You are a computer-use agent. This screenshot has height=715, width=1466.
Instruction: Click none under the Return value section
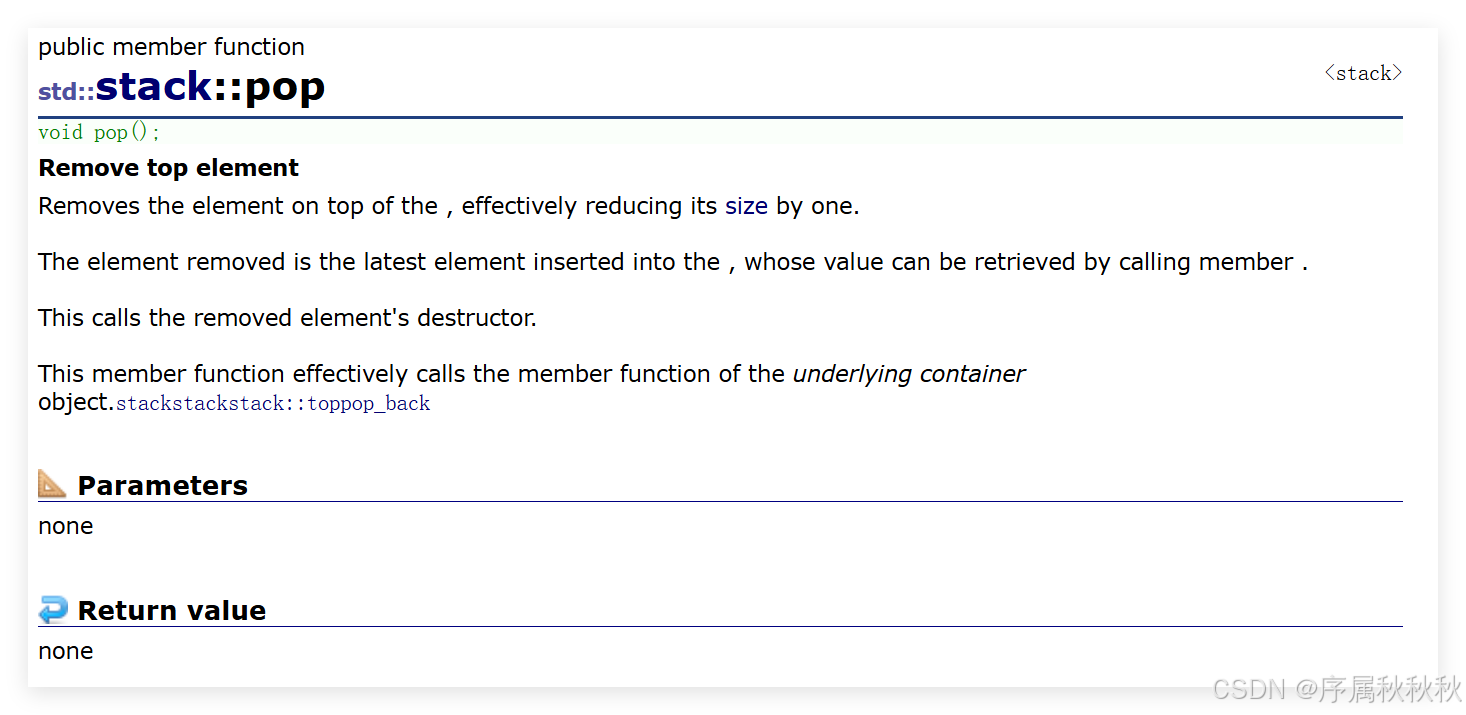pyautogui.click(x=65, y=651)
